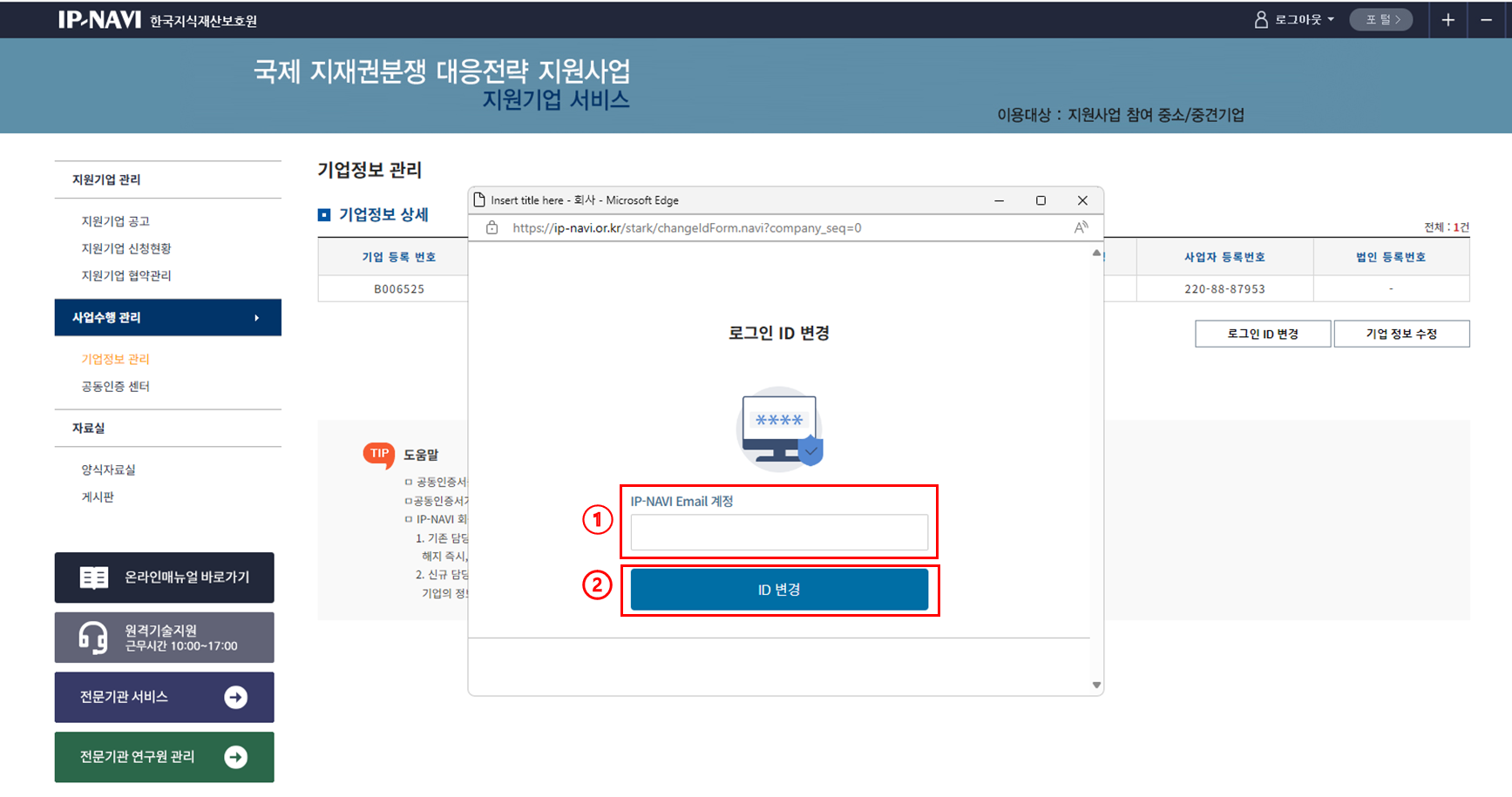This screenshot has height=797, width=1512.
Task: Open 양식자료실 in sidebar
Action: (108, 469)
